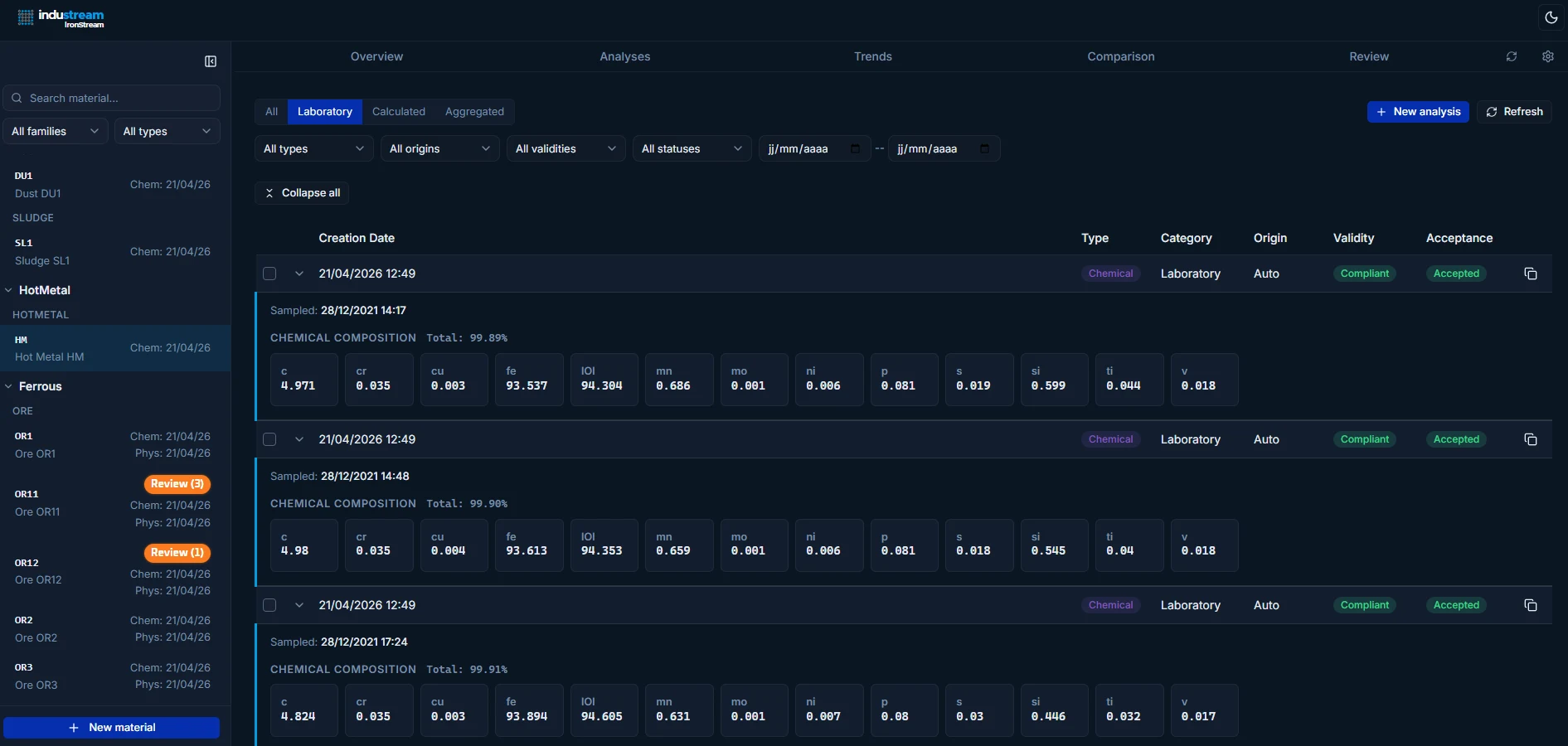Screen dimensions: 1568x746
Task: Expand the All statuses filter
Action: [x=691, y=149]
